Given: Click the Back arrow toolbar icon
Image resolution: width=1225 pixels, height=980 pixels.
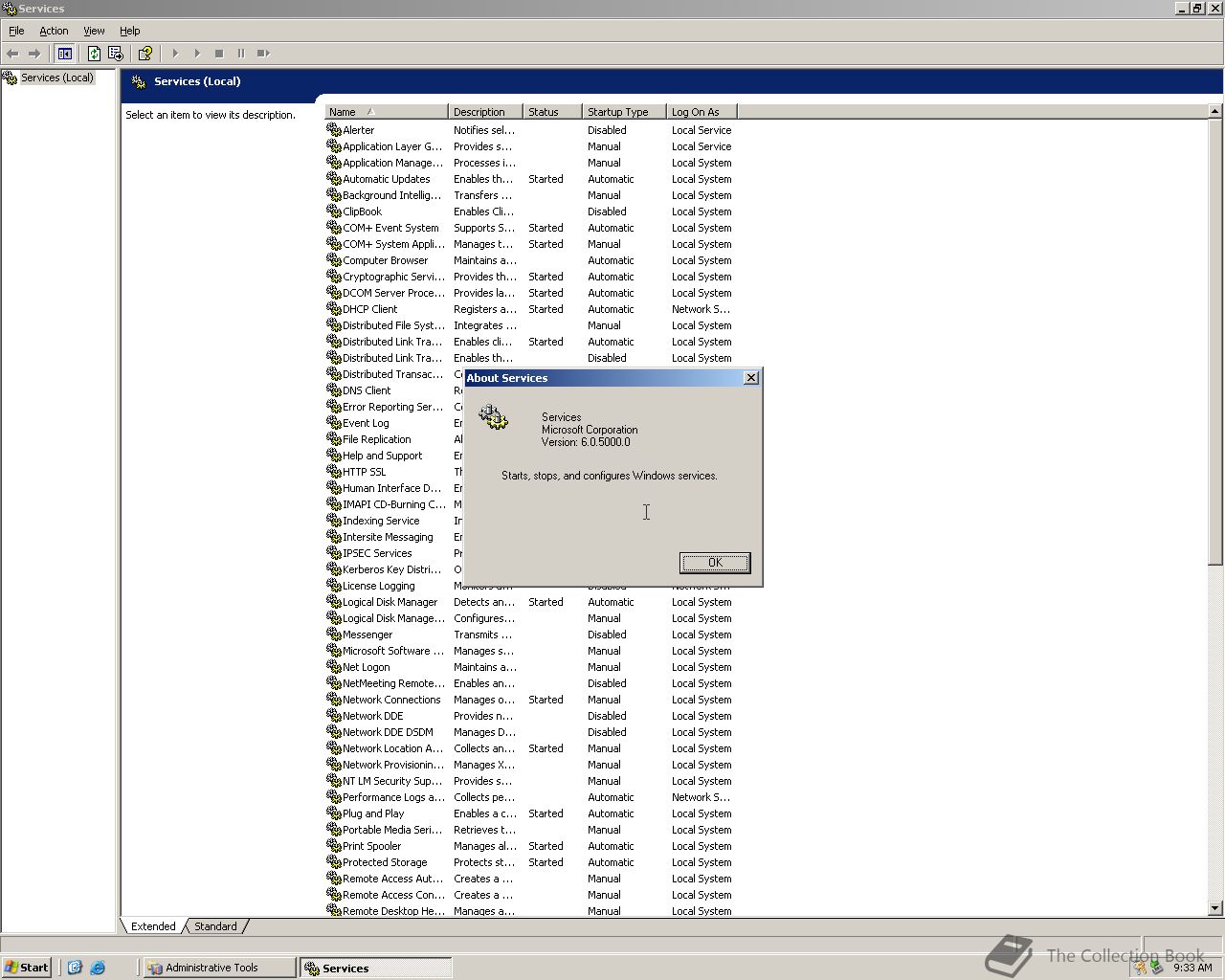Looking at the screenshot, I should point(12,54).
